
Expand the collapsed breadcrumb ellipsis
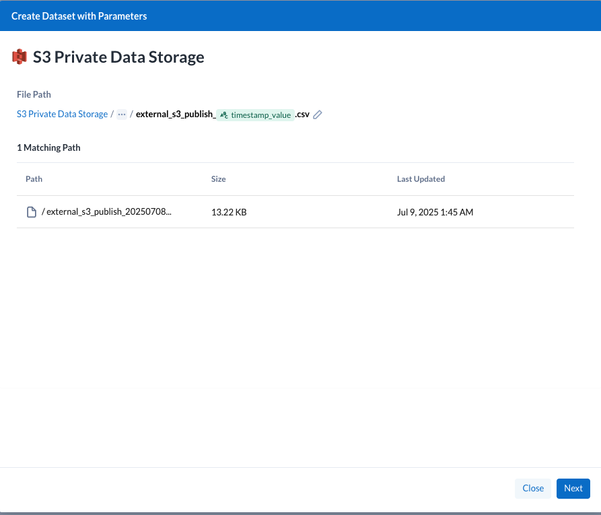click(x=122, y=115)
